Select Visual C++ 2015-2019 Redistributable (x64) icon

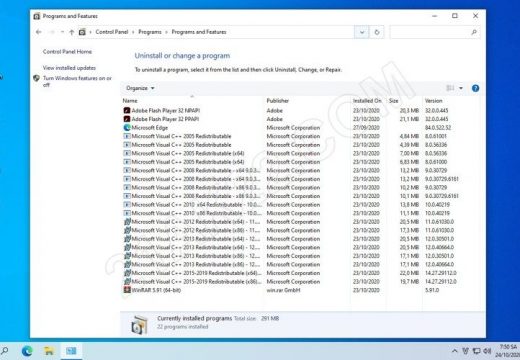tap(127, 273)
